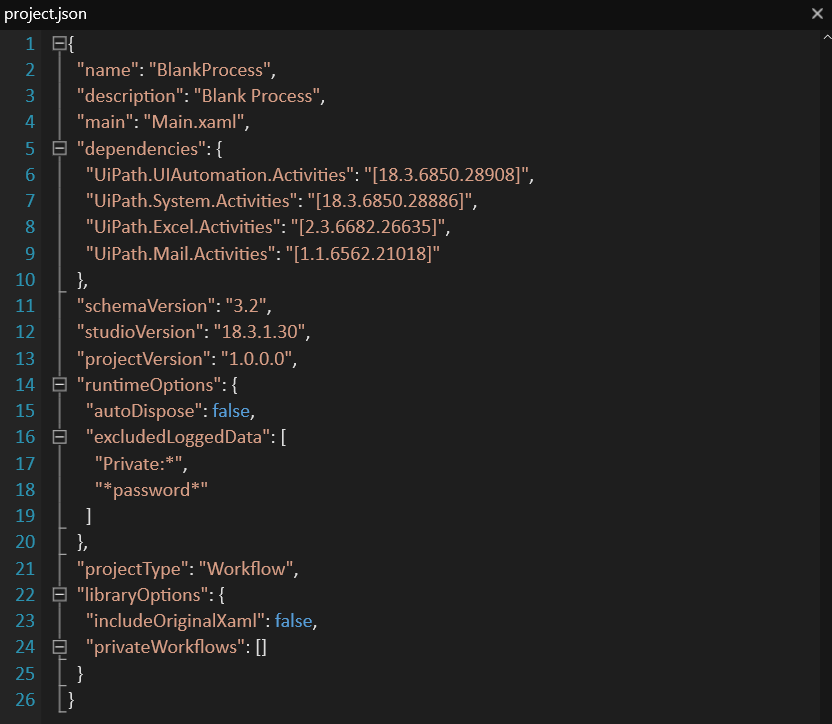Click the "Private:*" entry
832x724 pixels.
pyautogui.click(x=139, y=463)
